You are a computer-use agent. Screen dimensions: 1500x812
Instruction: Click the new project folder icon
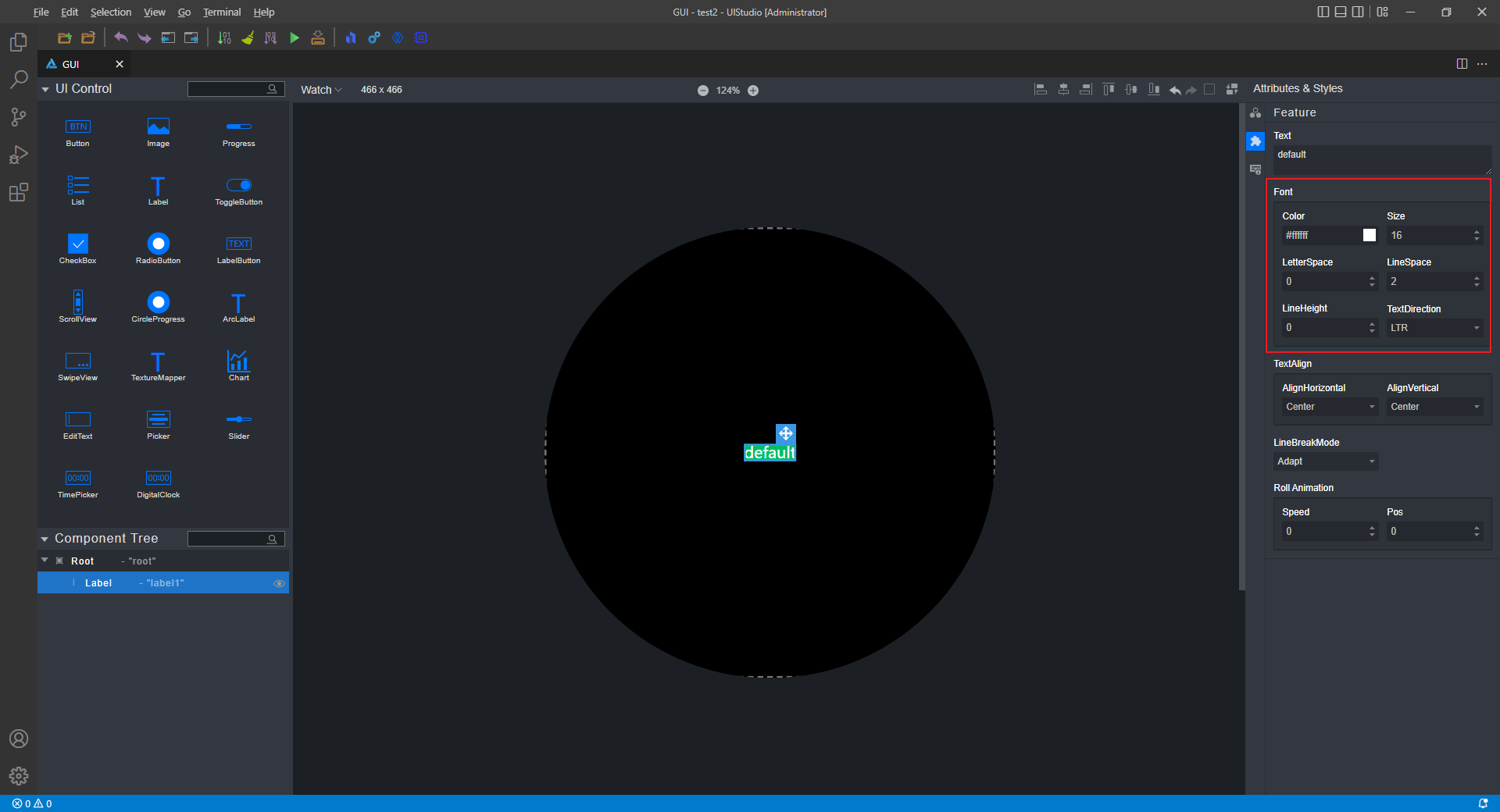[65, 37]
